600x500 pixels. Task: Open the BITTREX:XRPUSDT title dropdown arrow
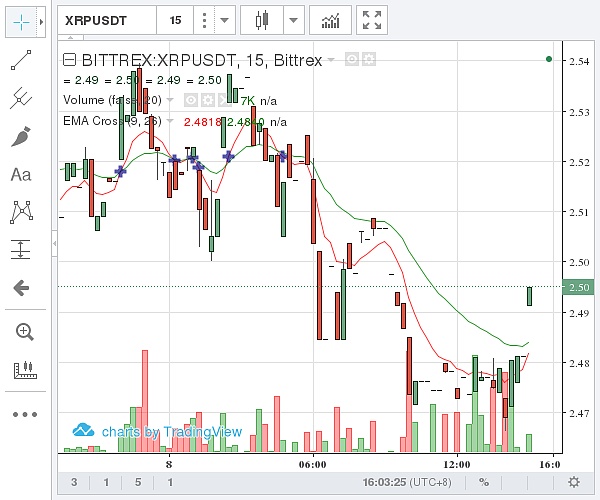pos(331,60)
